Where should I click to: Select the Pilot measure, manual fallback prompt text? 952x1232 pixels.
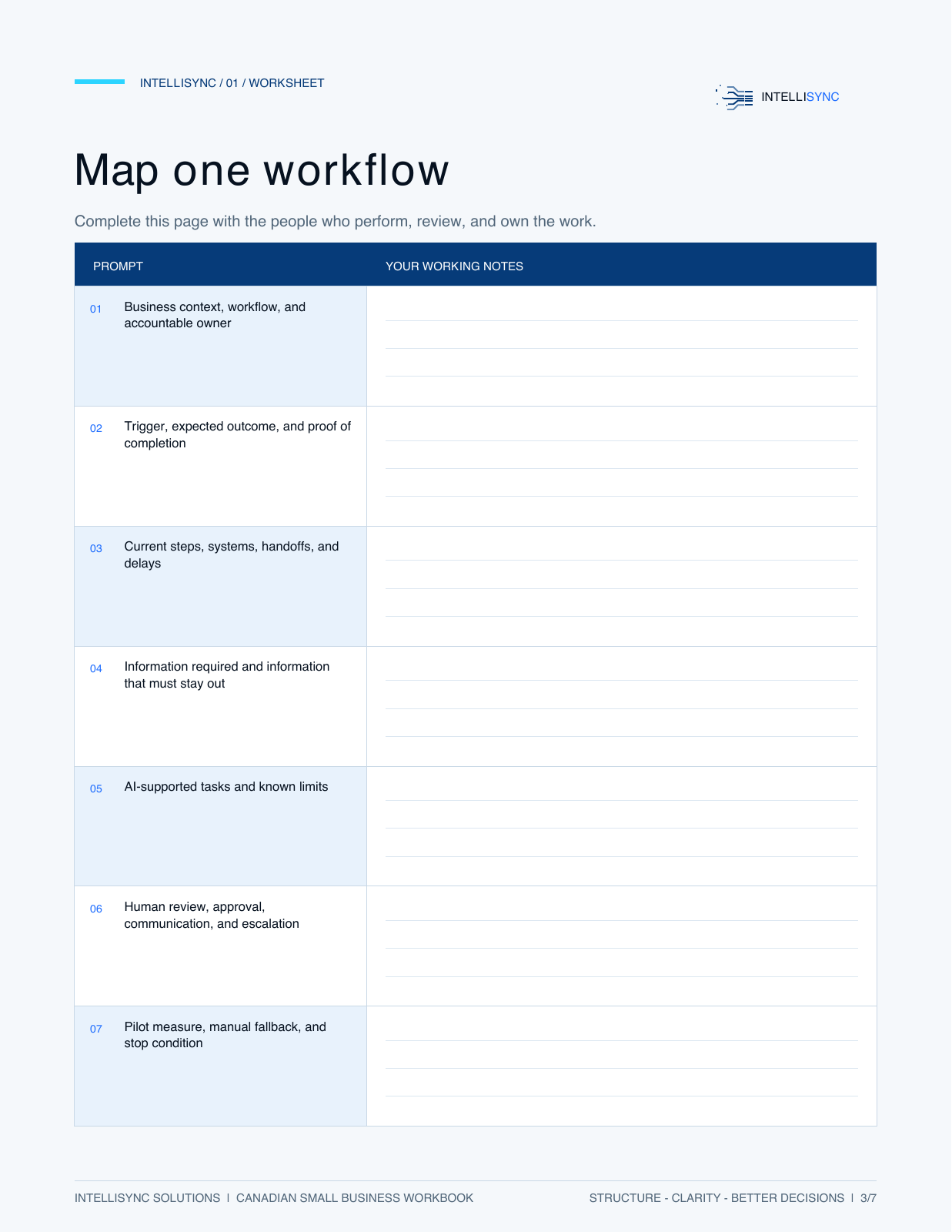point(225,1035)
